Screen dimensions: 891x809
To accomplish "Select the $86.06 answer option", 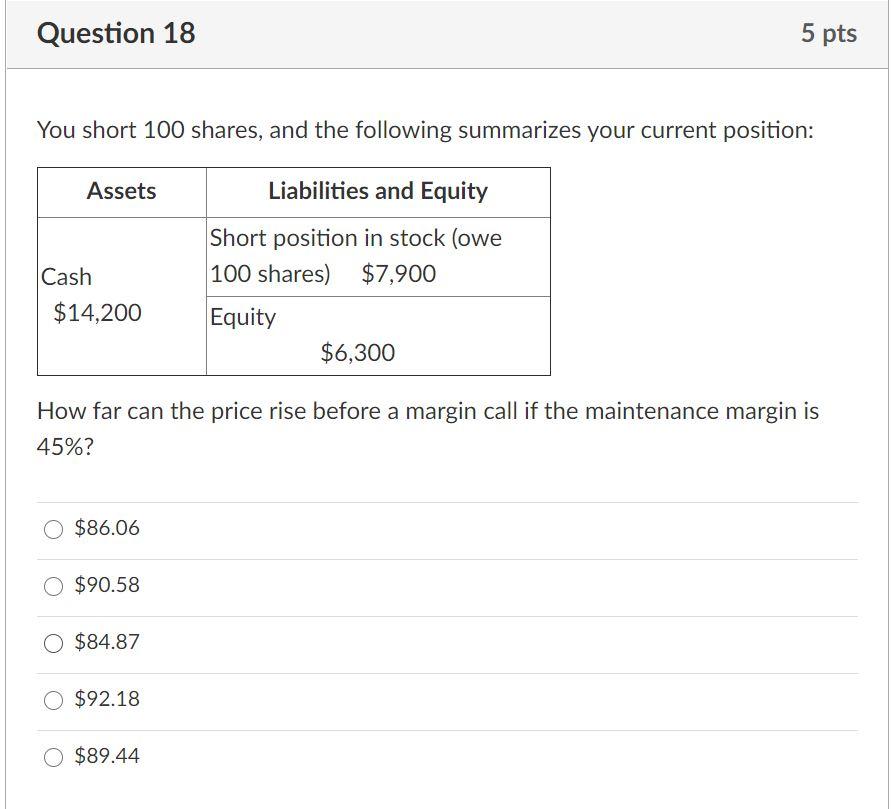I will (x=53, y=529).
